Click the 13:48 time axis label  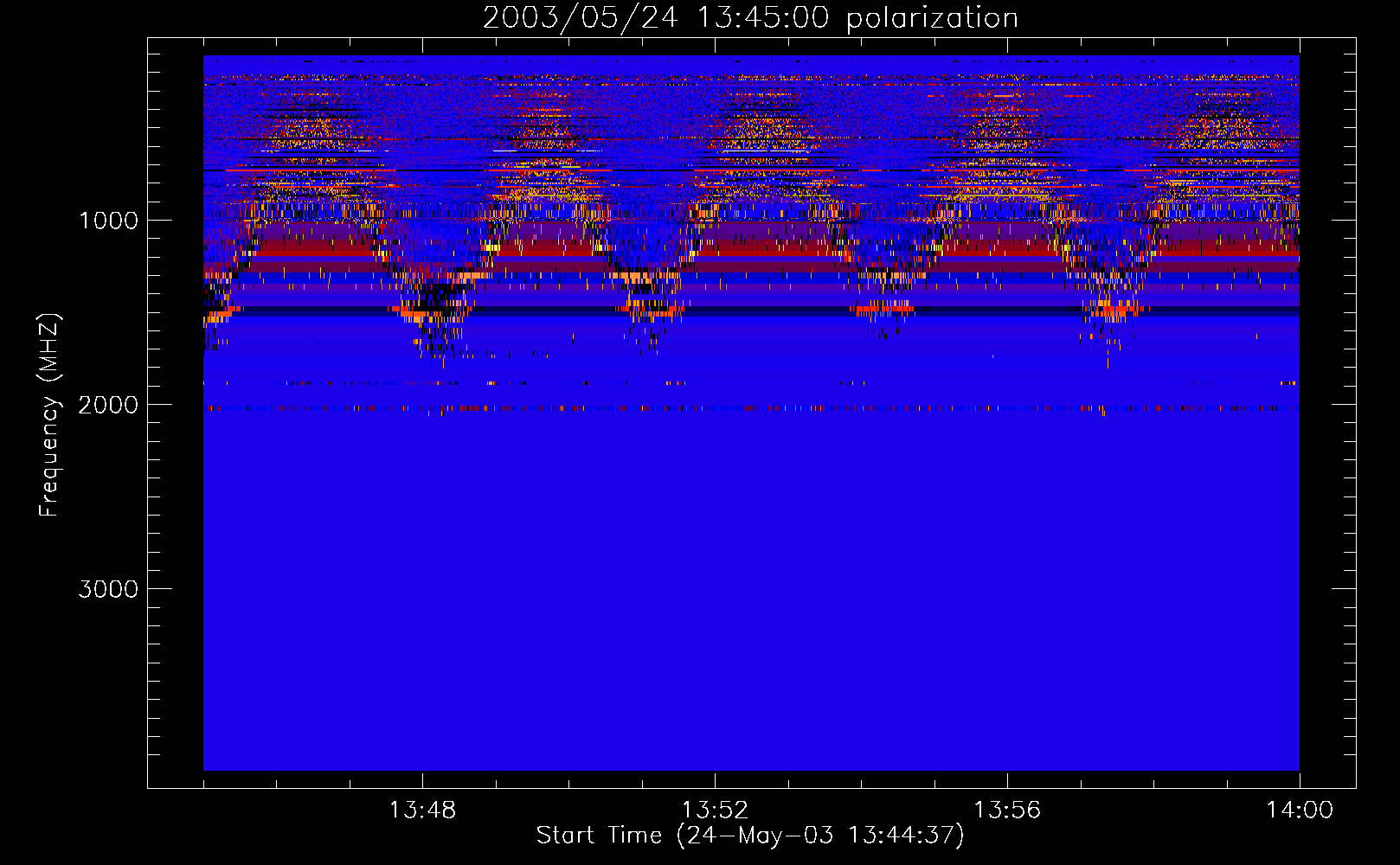pos(422,811)
